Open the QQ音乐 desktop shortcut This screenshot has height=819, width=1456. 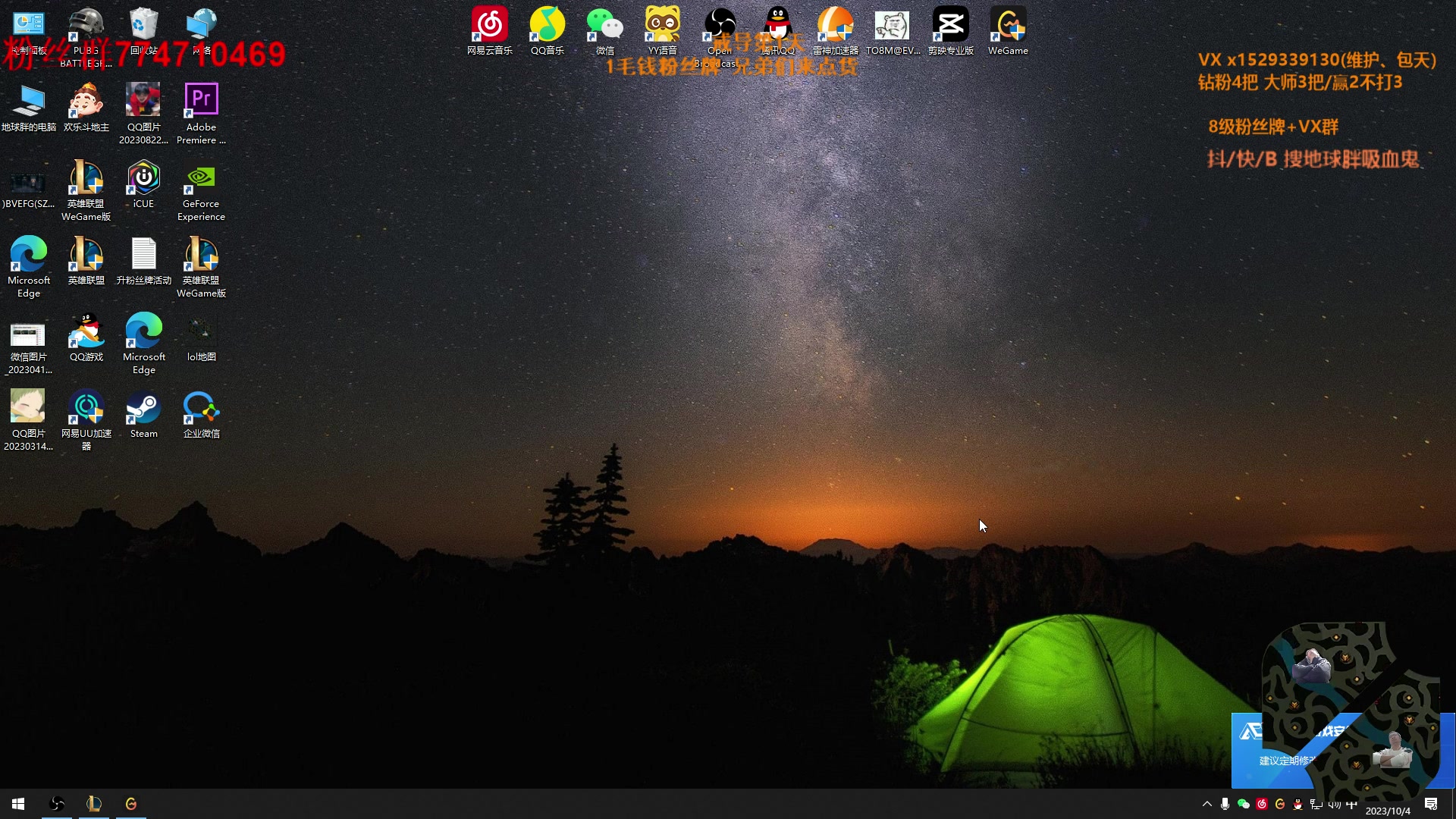click(x=548, y=30)
